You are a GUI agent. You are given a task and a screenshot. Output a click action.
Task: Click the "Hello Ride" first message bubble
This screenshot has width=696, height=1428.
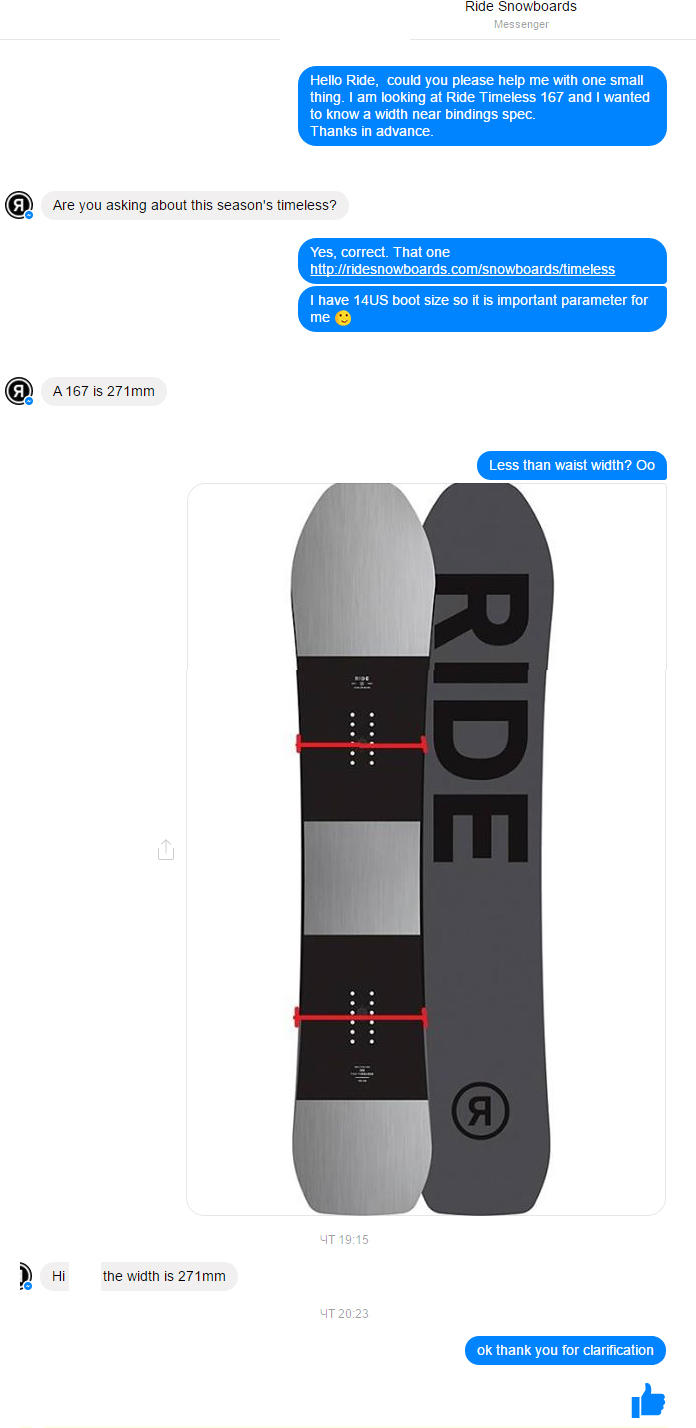tap(482, 106)
